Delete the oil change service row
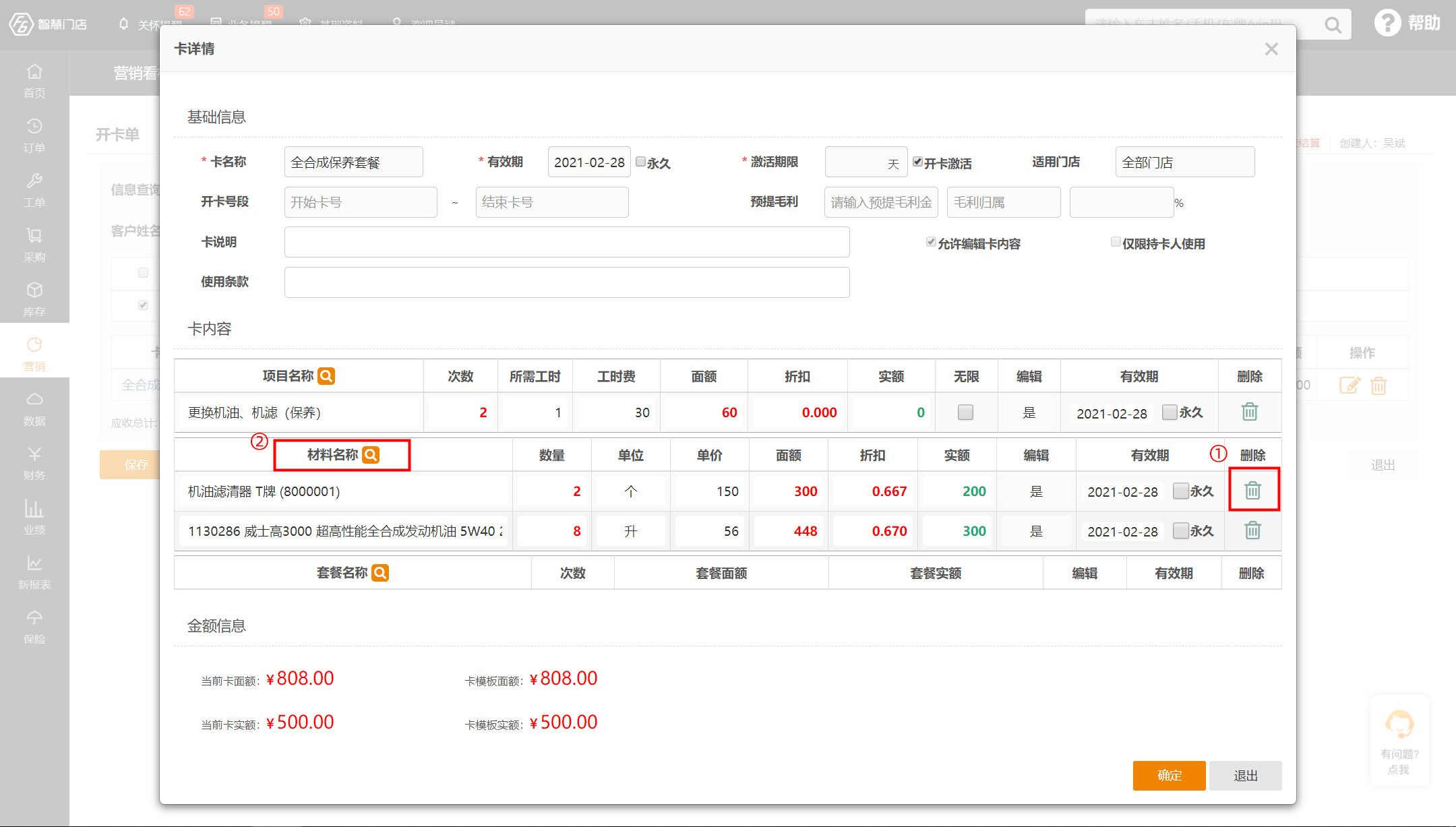The height and width of the screenshot is (827, 1456). tap(1250, 412)
